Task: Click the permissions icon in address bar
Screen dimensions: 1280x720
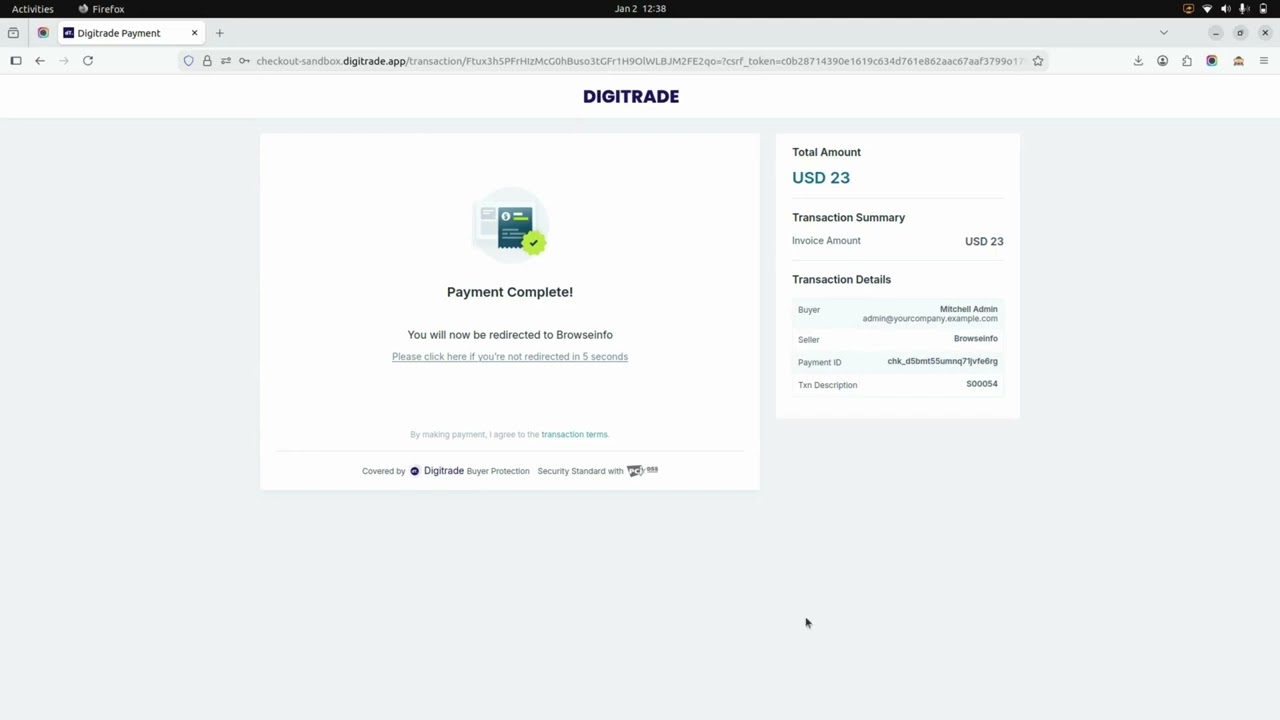Action: point(226,61)
